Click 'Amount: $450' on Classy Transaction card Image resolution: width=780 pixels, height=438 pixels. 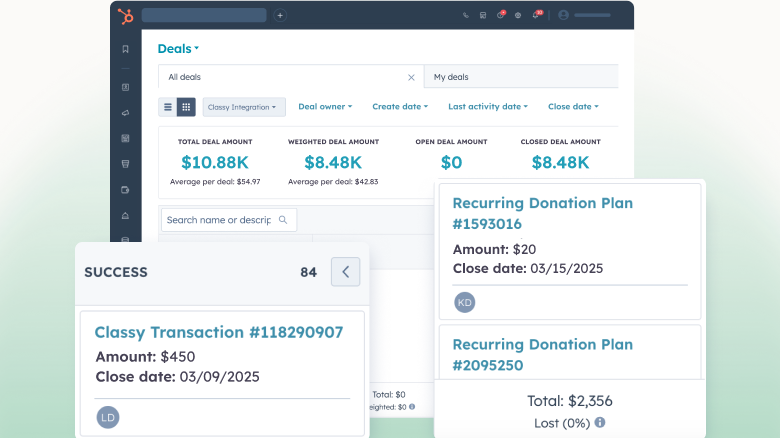coord(145,357)
